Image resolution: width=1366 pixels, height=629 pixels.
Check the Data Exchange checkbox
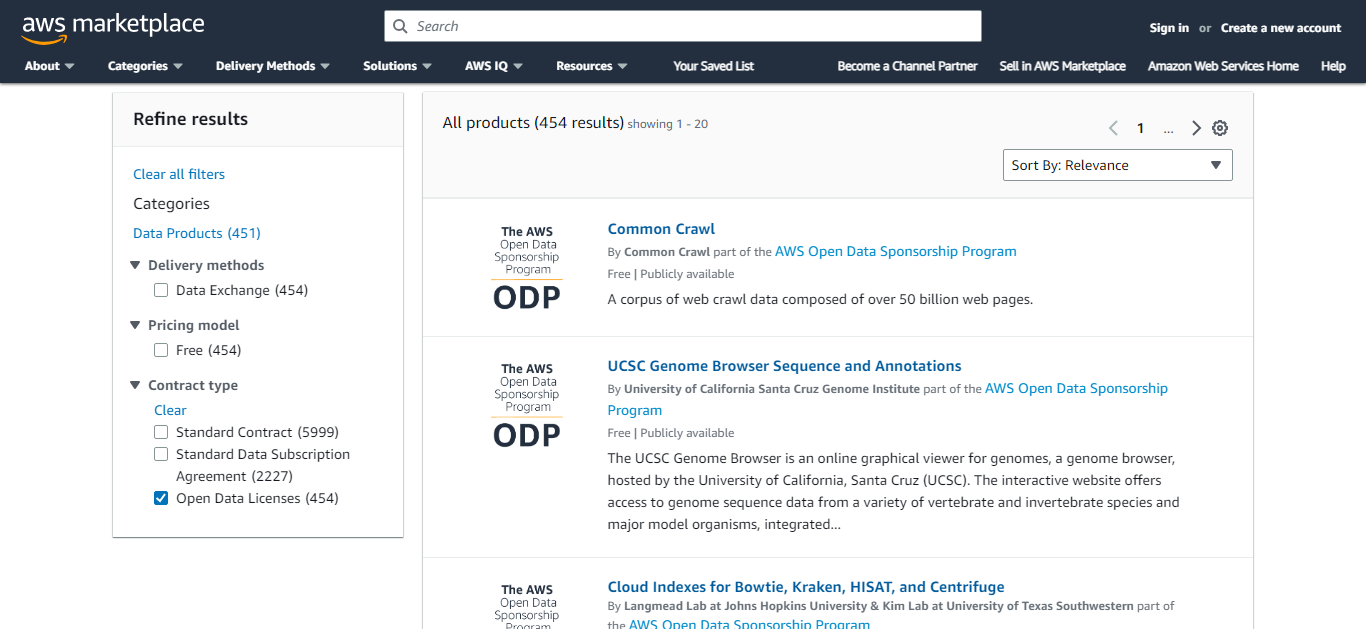click(161, 291)
